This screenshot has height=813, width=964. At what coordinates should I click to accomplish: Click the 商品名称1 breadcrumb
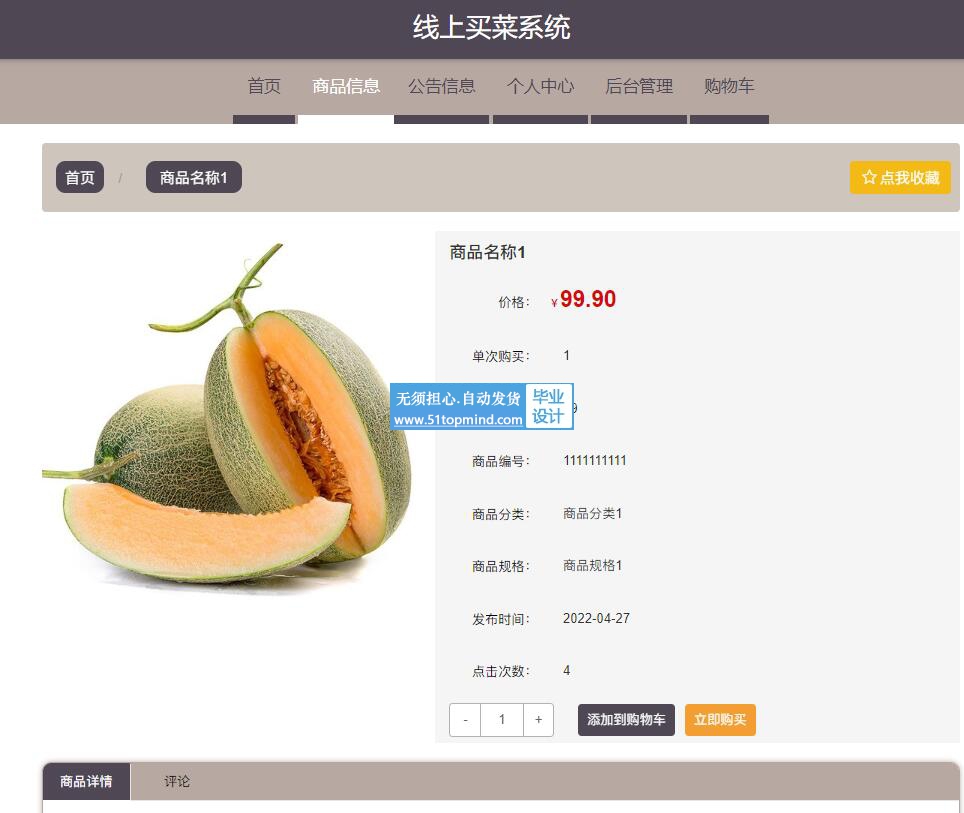[194, 178]
